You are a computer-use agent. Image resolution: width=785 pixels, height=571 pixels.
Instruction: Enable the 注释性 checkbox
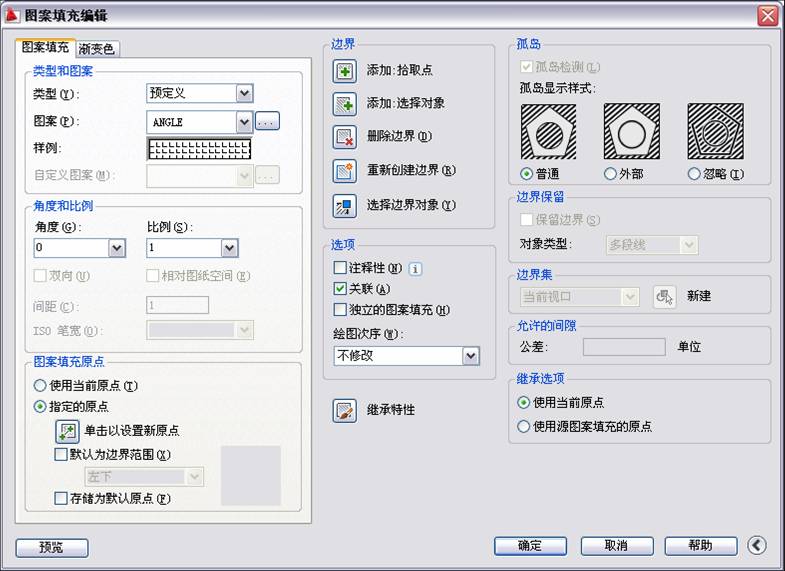341,268
